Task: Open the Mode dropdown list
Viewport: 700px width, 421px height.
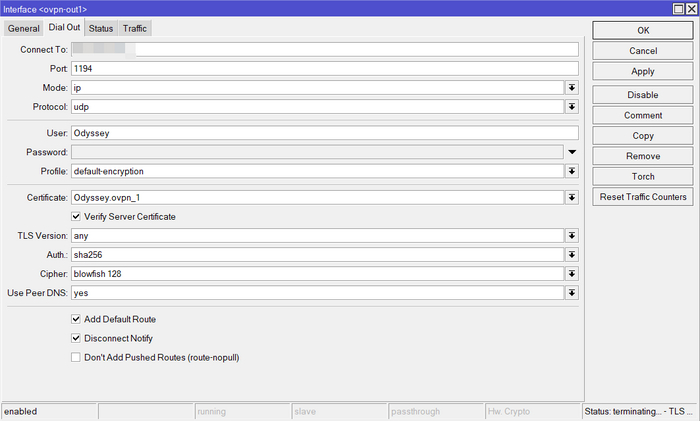Action: (x=572, y=88)
